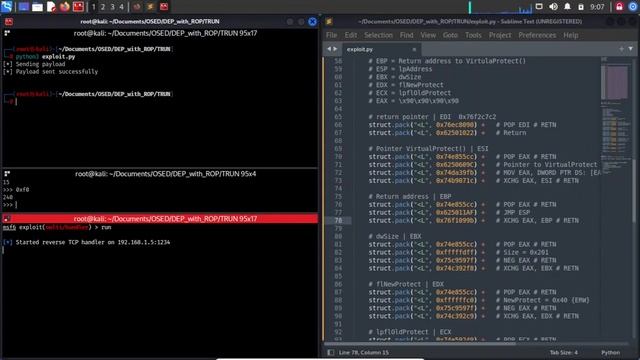Click the red lock screen icon
640x360 pixels.
(x=619, y=7)
